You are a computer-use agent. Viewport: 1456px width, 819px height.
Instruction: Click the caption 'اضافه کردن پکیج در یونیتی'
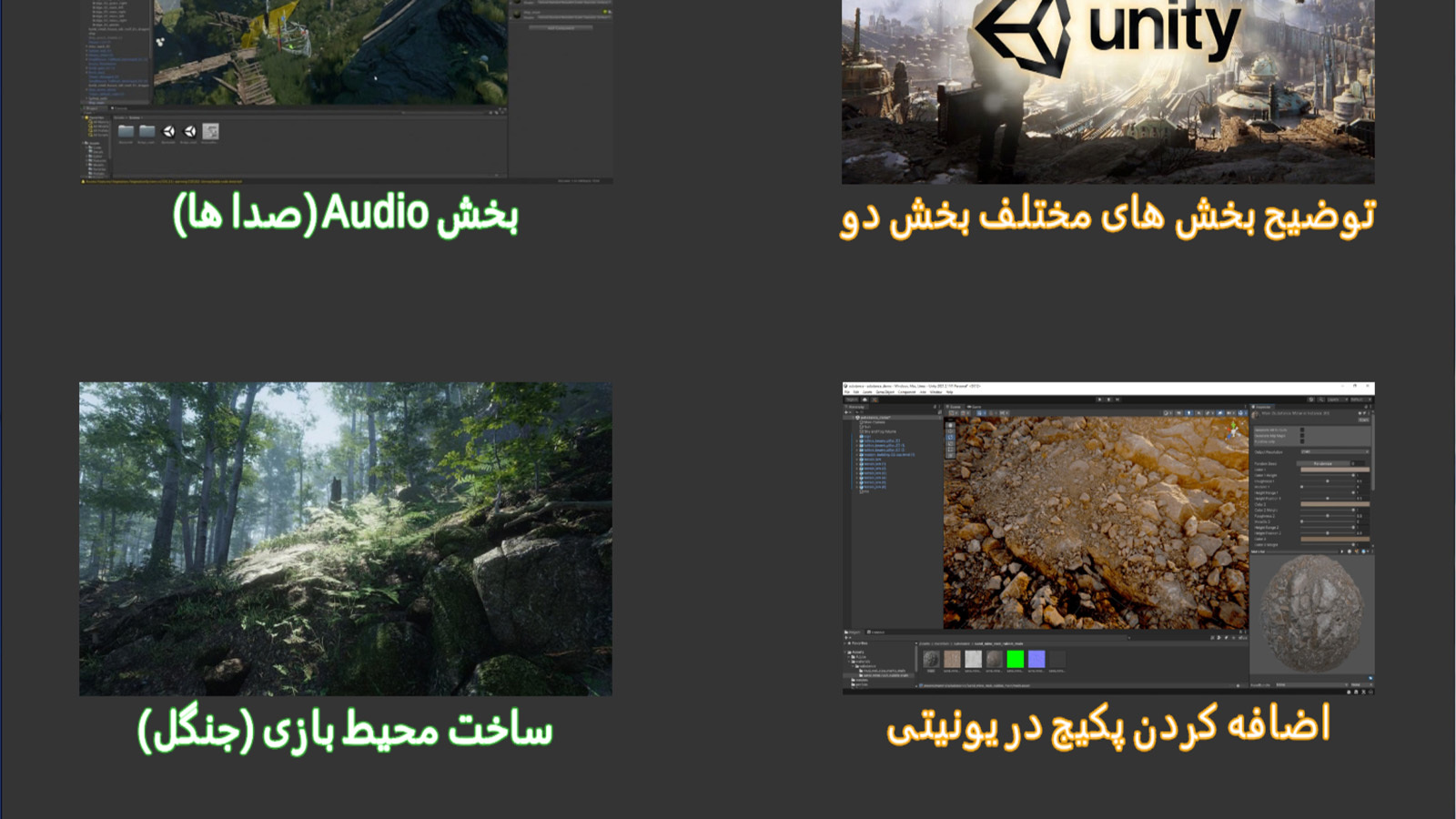(1108, 727)
